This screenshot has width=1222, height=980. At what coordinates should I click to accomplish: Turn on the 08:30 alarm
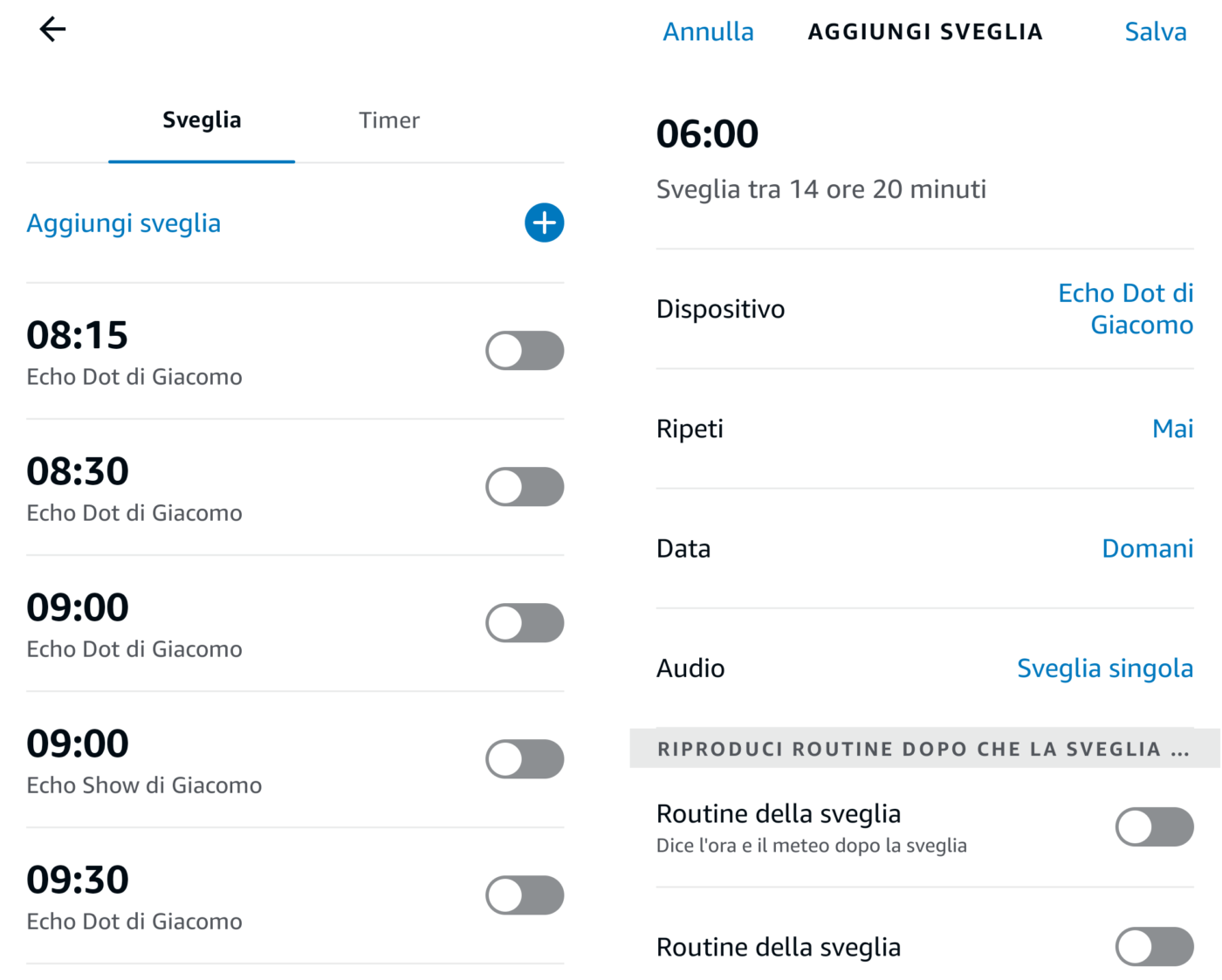click(x=525, y=487)
